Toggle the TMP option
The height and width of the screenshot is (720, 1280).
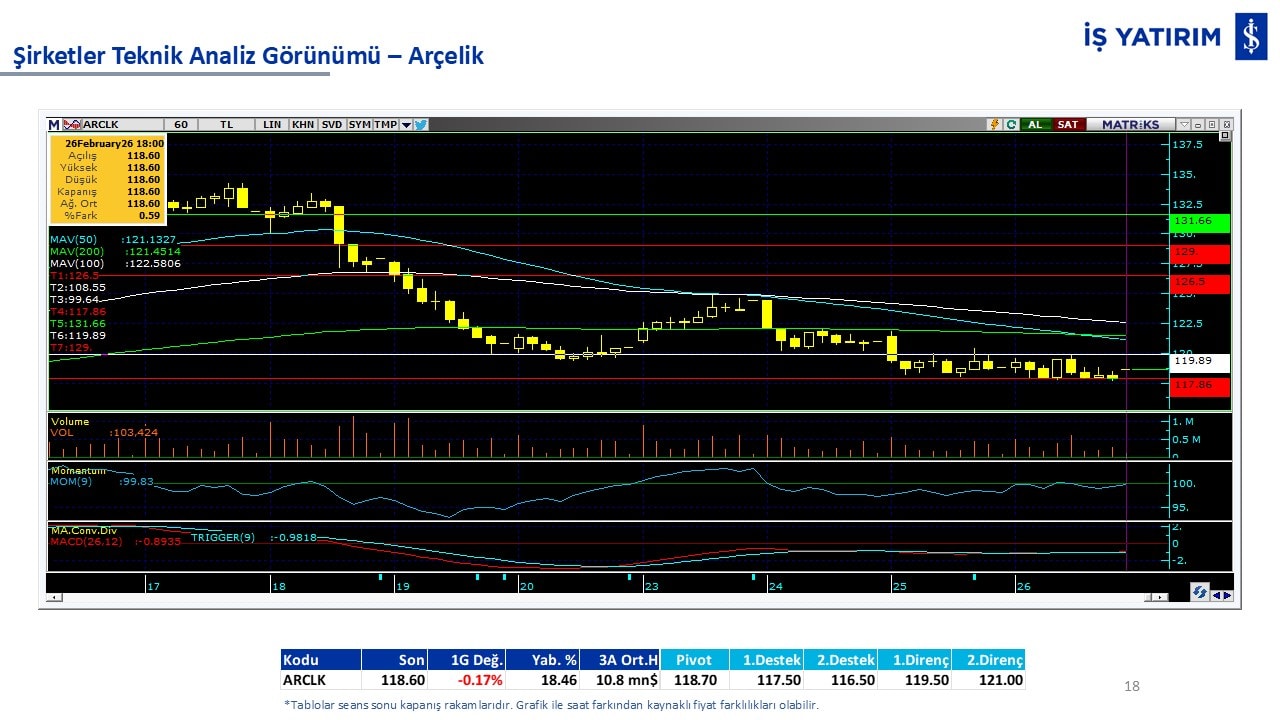pos(385,125)
